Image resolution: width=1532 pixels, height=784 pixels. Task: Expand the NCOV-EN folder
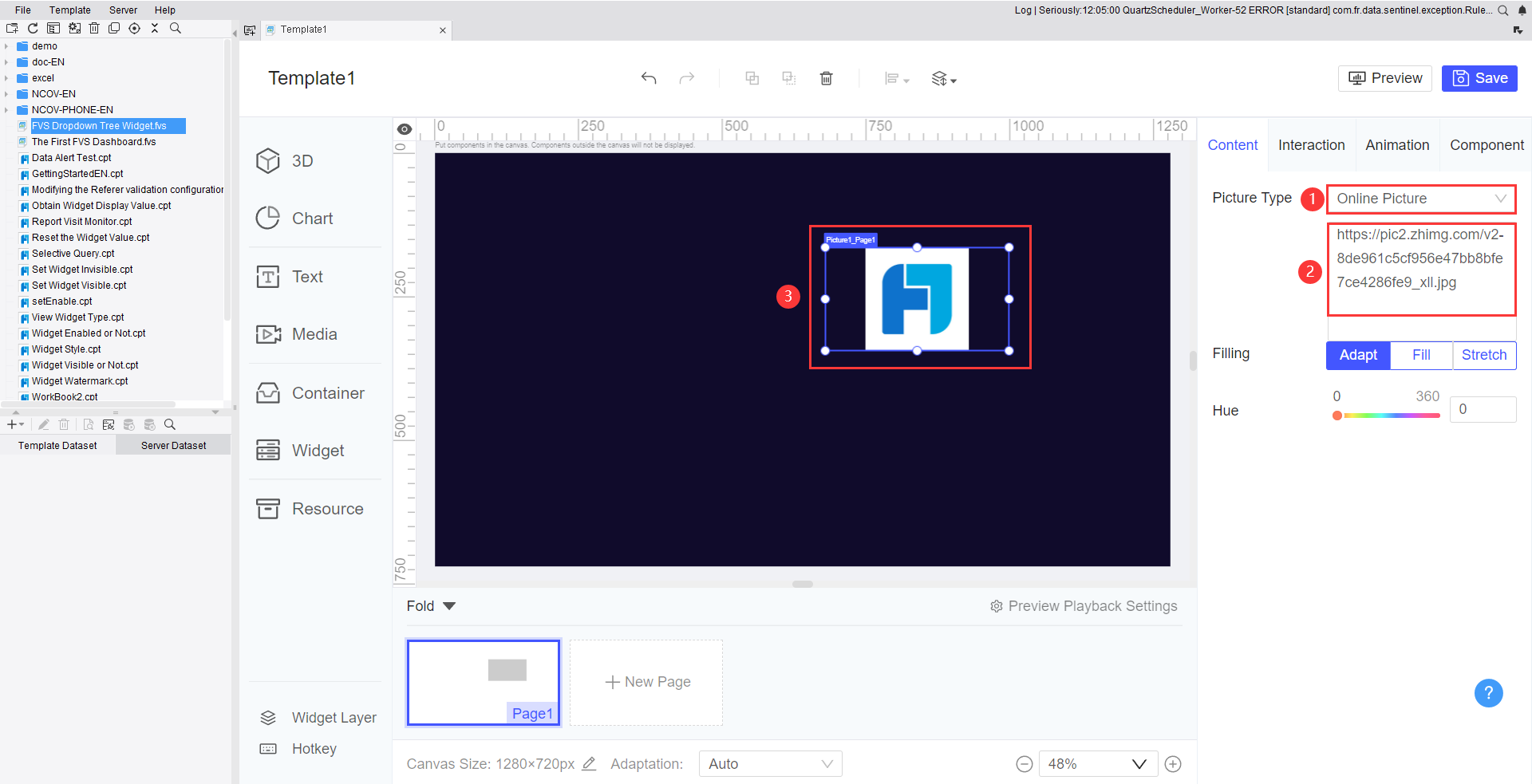(x=6, y=94)
